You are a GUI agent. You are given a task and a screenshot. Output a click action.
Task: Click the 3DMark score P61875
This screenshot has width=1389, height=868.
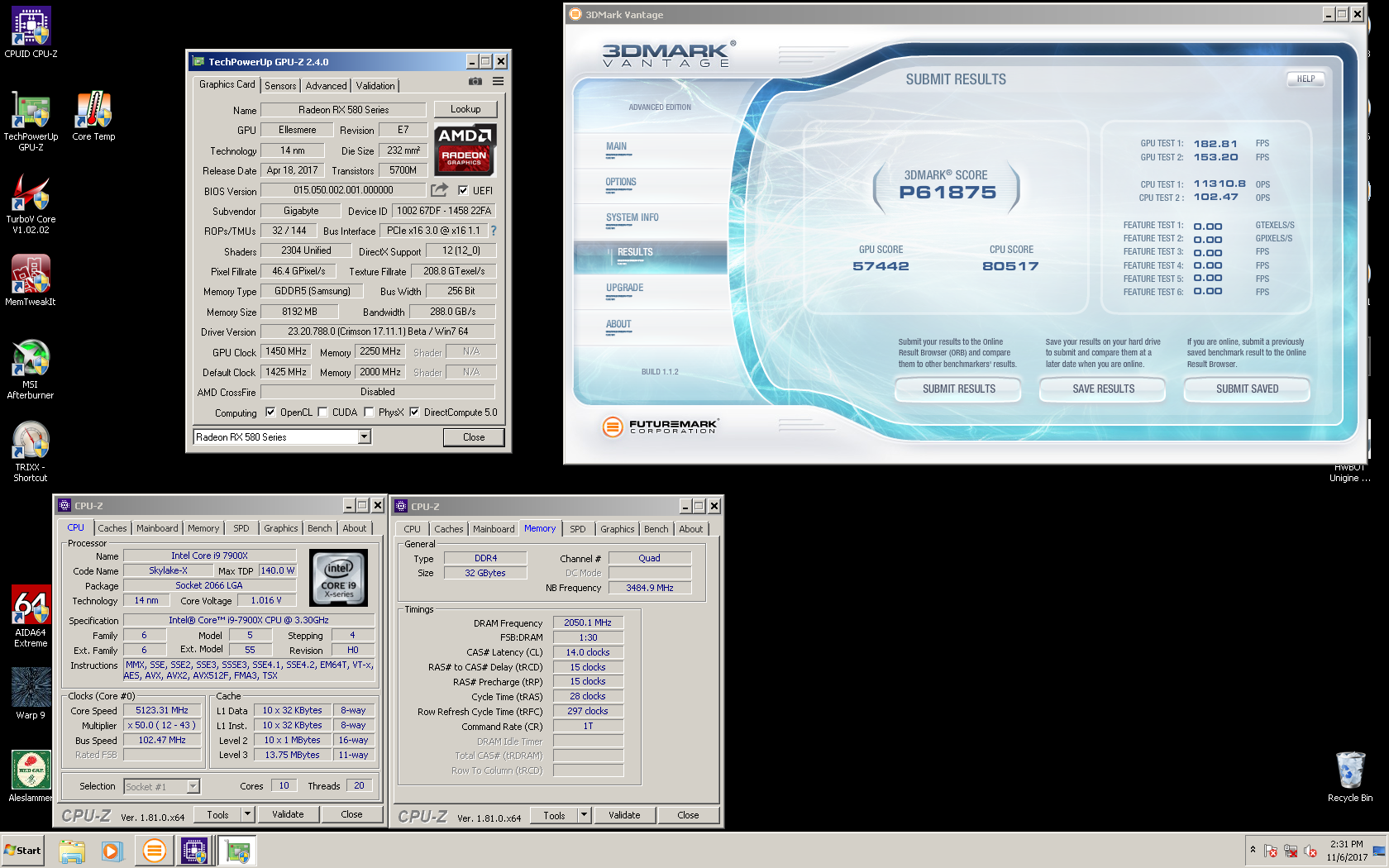947,193
